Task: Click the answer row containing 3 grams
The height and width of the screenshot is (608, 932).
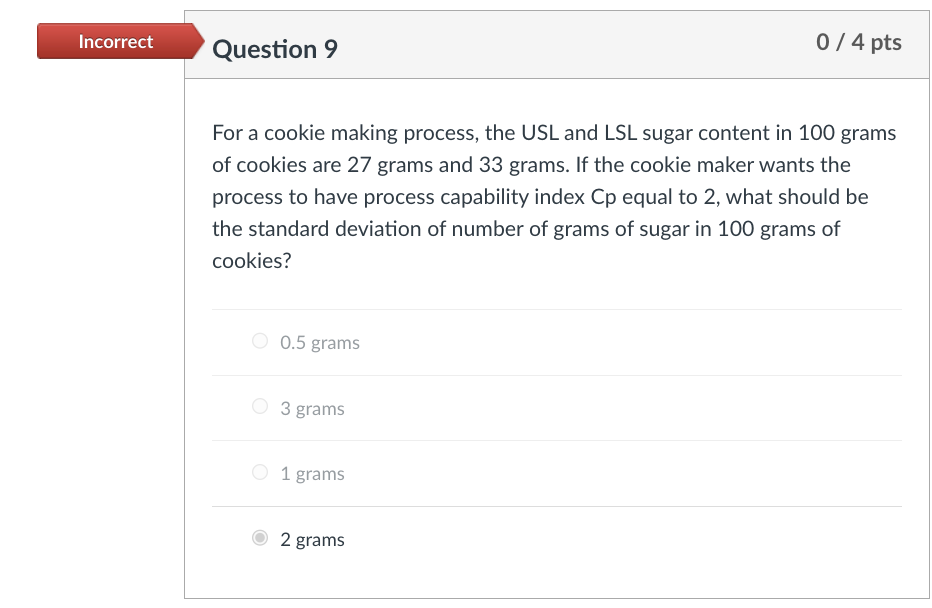Action: pyautogui.click(x=556, y=408)
